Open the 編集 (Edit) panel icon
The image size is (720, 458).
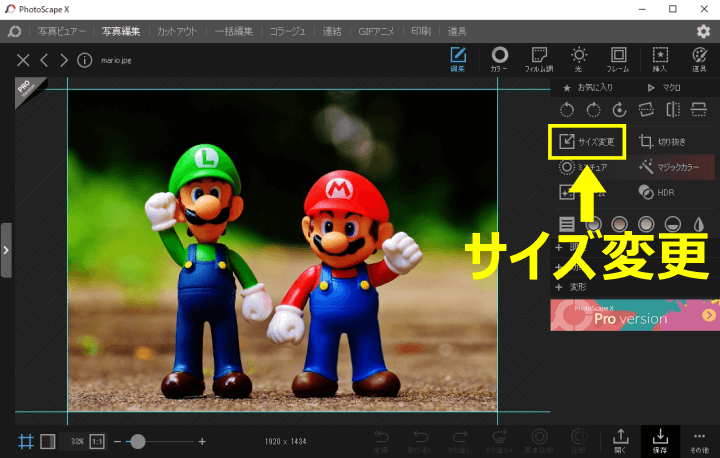tap(458, 59)
